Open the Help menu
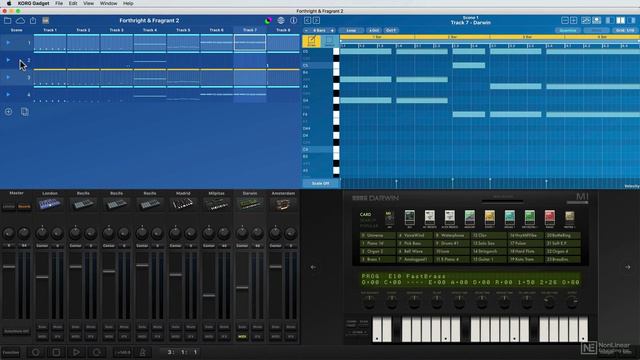Screen dimensions: 640x360 (x=128, y=3)
